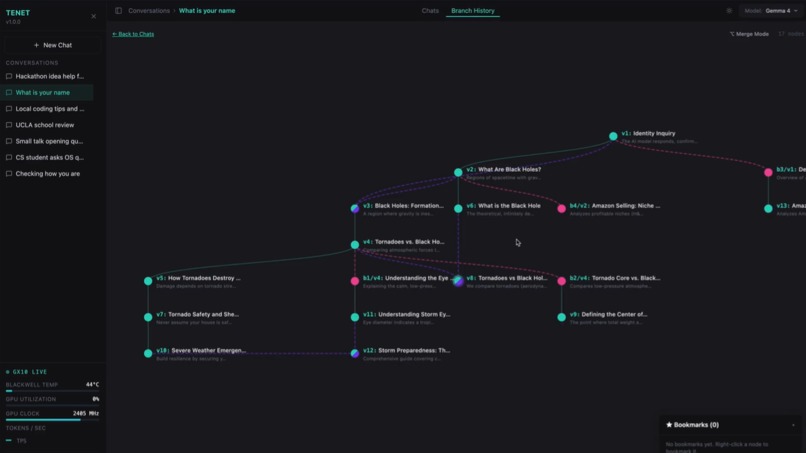
Task: Click the TENET app title
Action: tap(18, 13)
